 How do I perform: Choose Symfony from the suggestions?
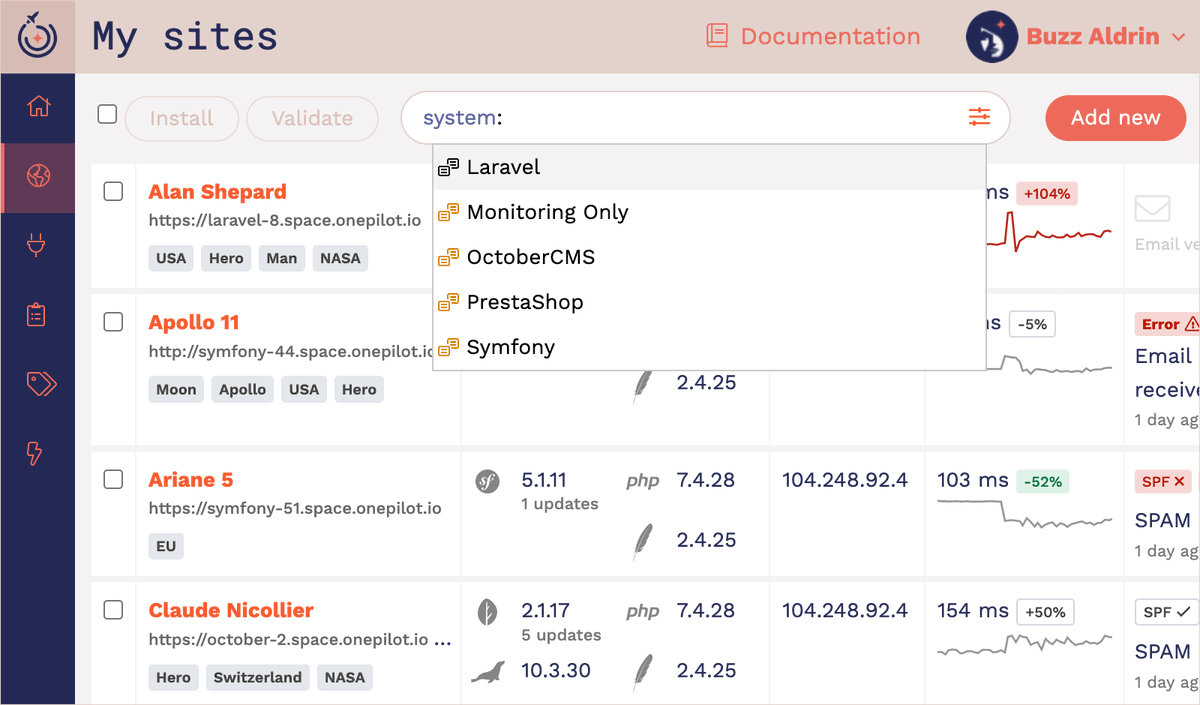coord(709,347)
